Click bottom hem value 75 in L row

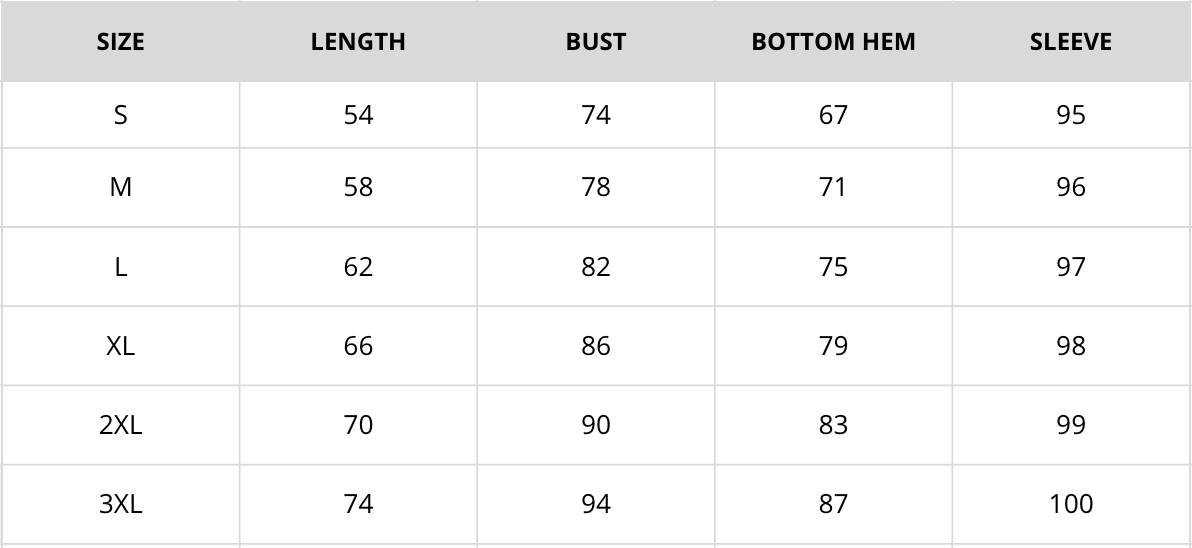833,267
